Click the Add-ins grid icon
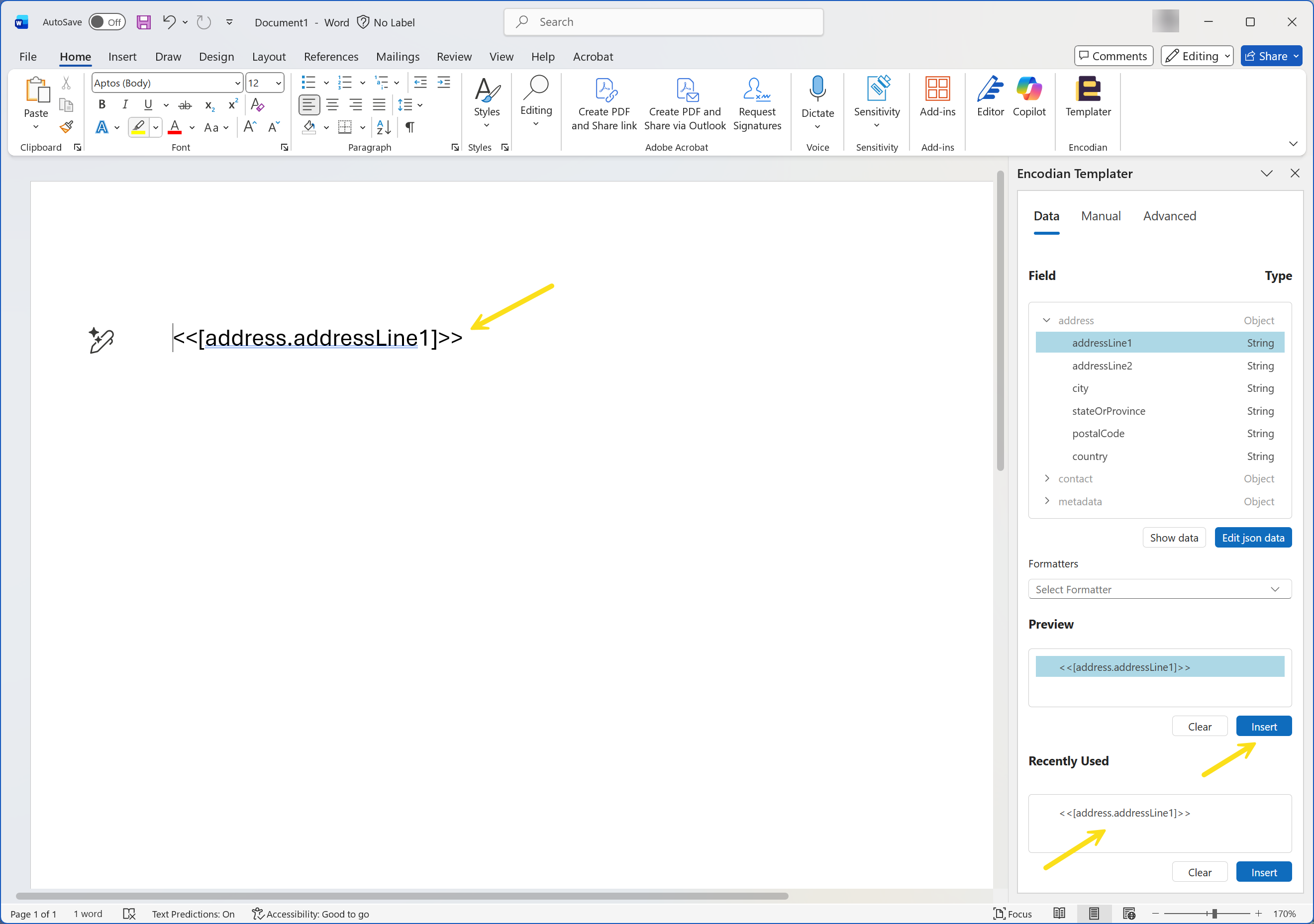 click(937, 89)
